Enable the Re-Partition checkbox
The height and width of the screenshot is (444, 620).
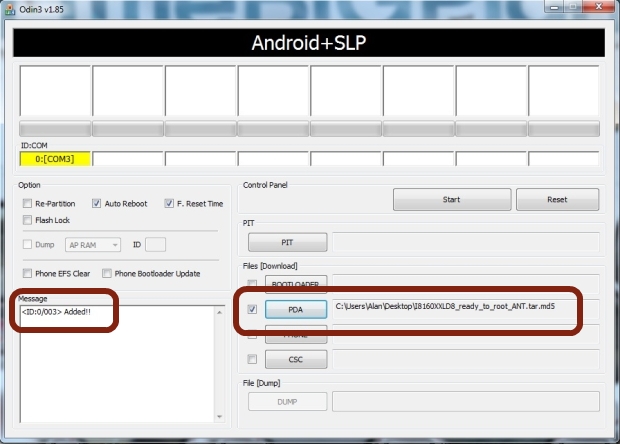point(27,203)
